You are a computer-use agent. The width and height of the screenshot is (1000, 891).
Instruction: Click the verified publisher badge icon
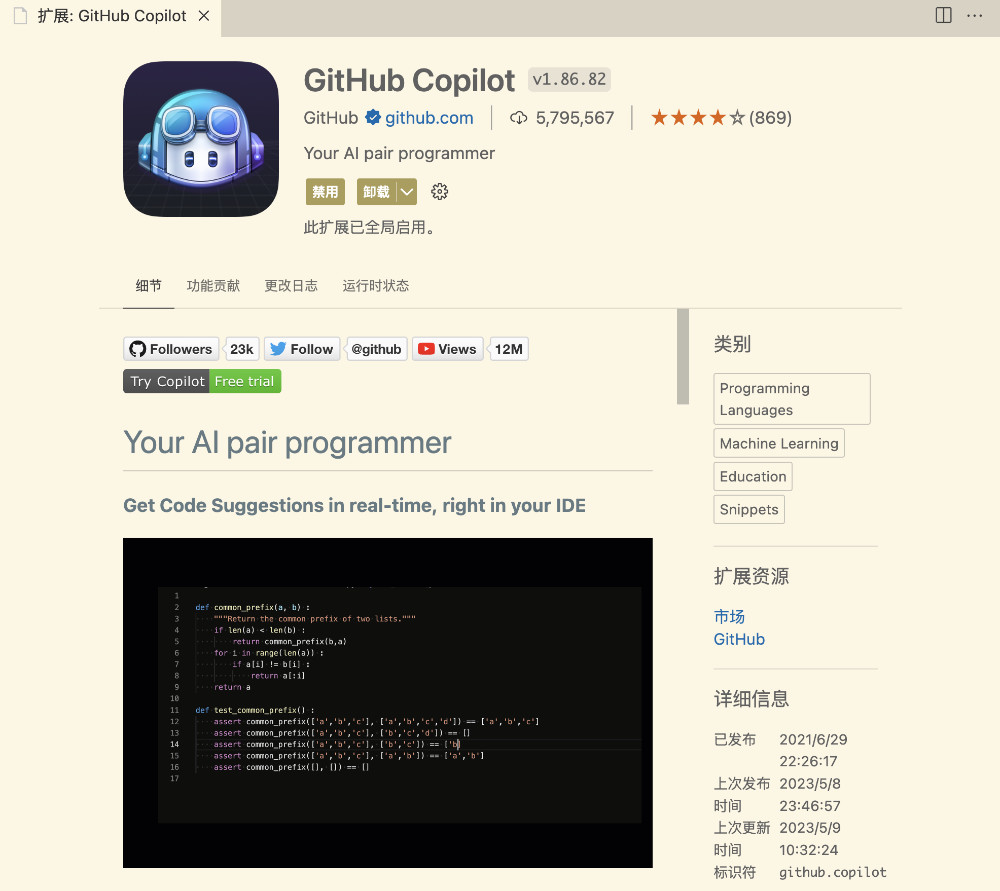[373, 117]
